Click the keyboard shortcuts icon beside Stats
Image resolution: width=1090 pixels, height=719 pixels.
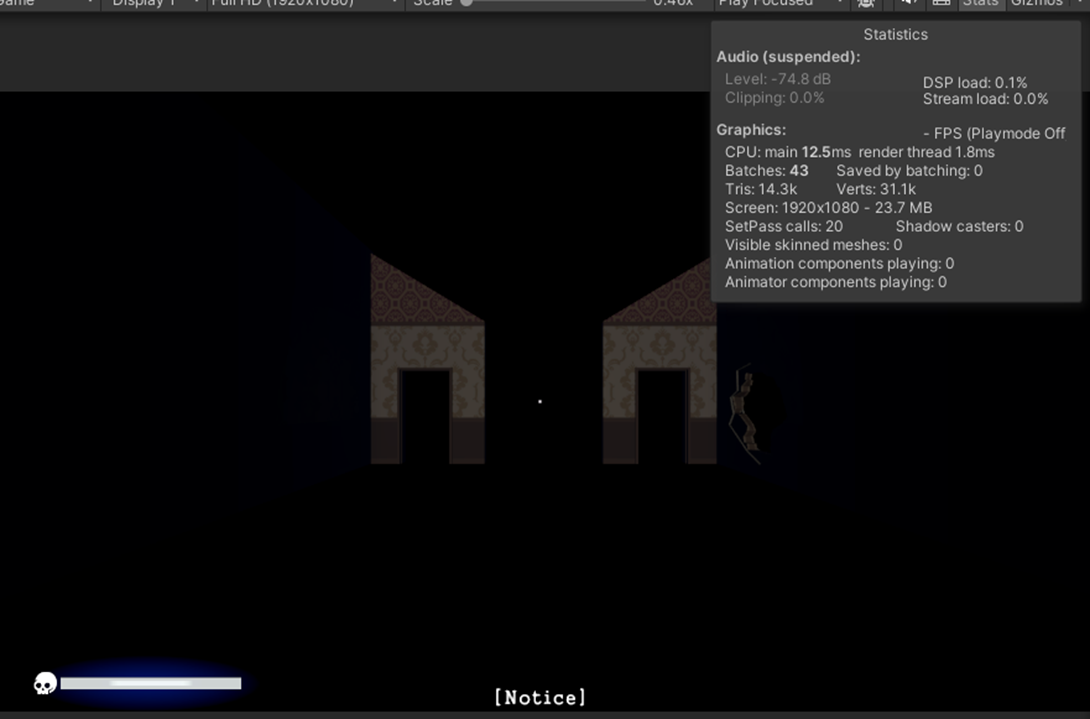[941, 3]
